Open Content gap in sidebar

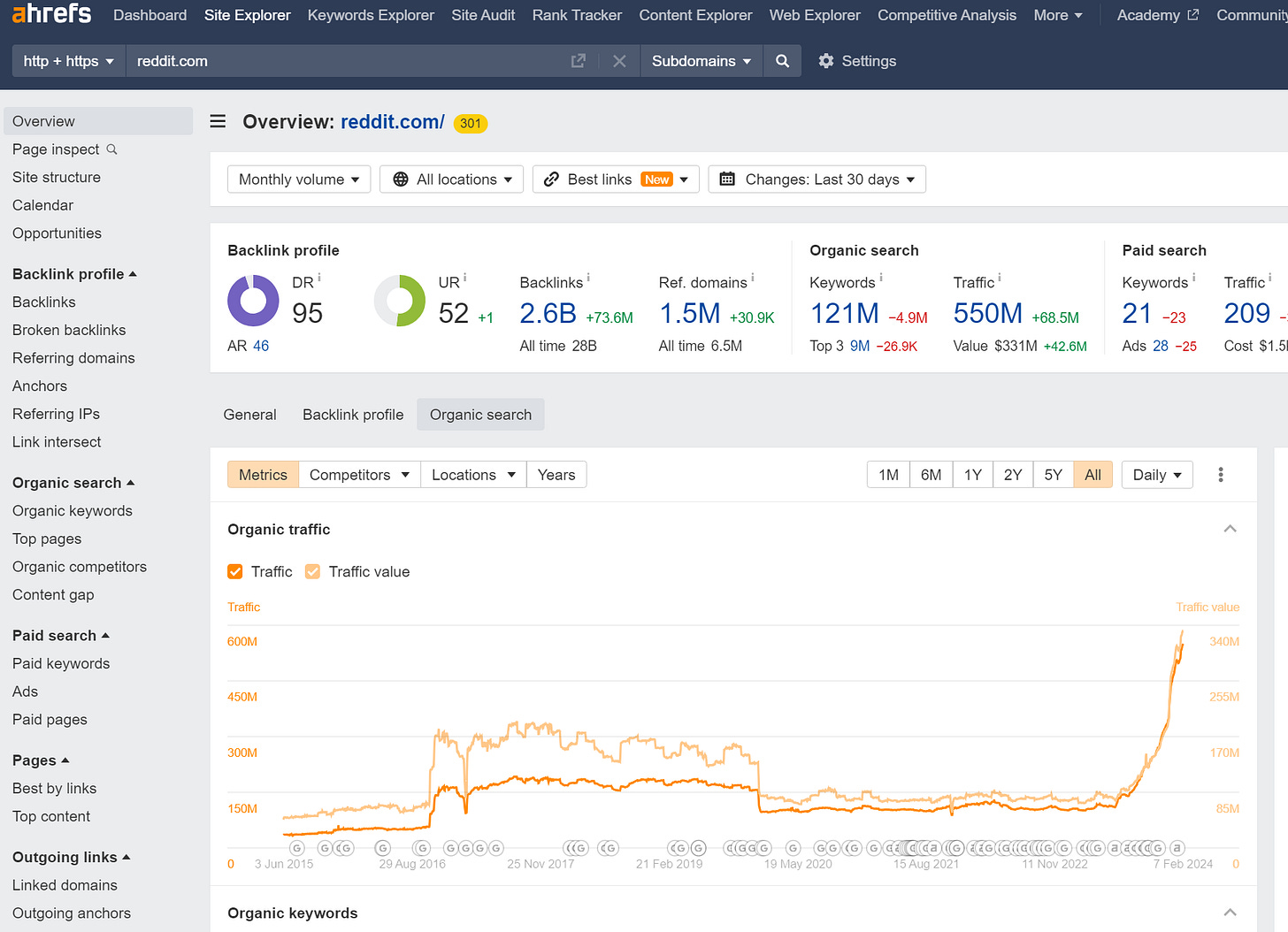[x=53, y=595]
